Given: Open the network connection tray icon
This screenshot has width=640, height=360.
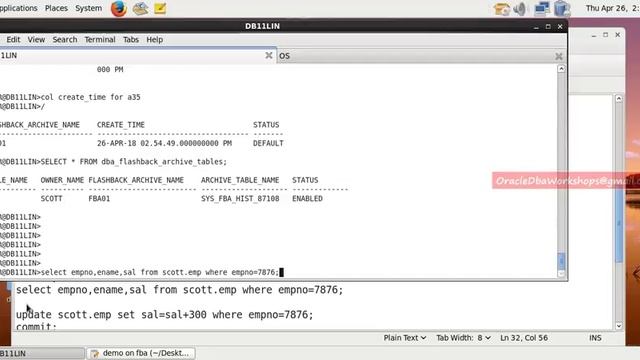Looking at the screenshot, I should [x=542, y=9].
